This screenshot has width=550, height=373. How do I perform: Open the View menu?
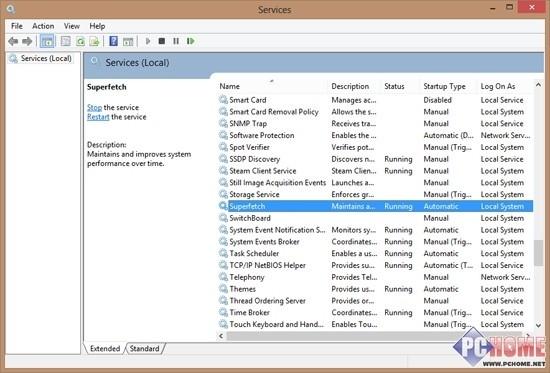(72, 26)
